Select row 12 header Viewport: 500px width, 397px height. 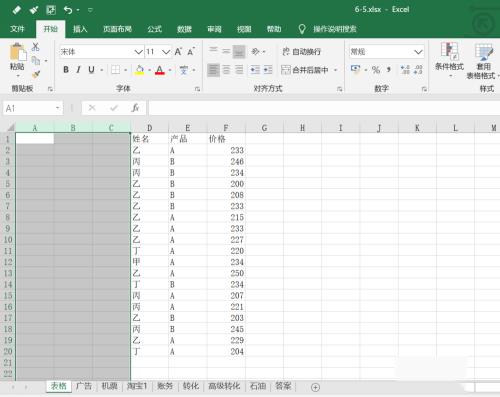pos(8,262)
